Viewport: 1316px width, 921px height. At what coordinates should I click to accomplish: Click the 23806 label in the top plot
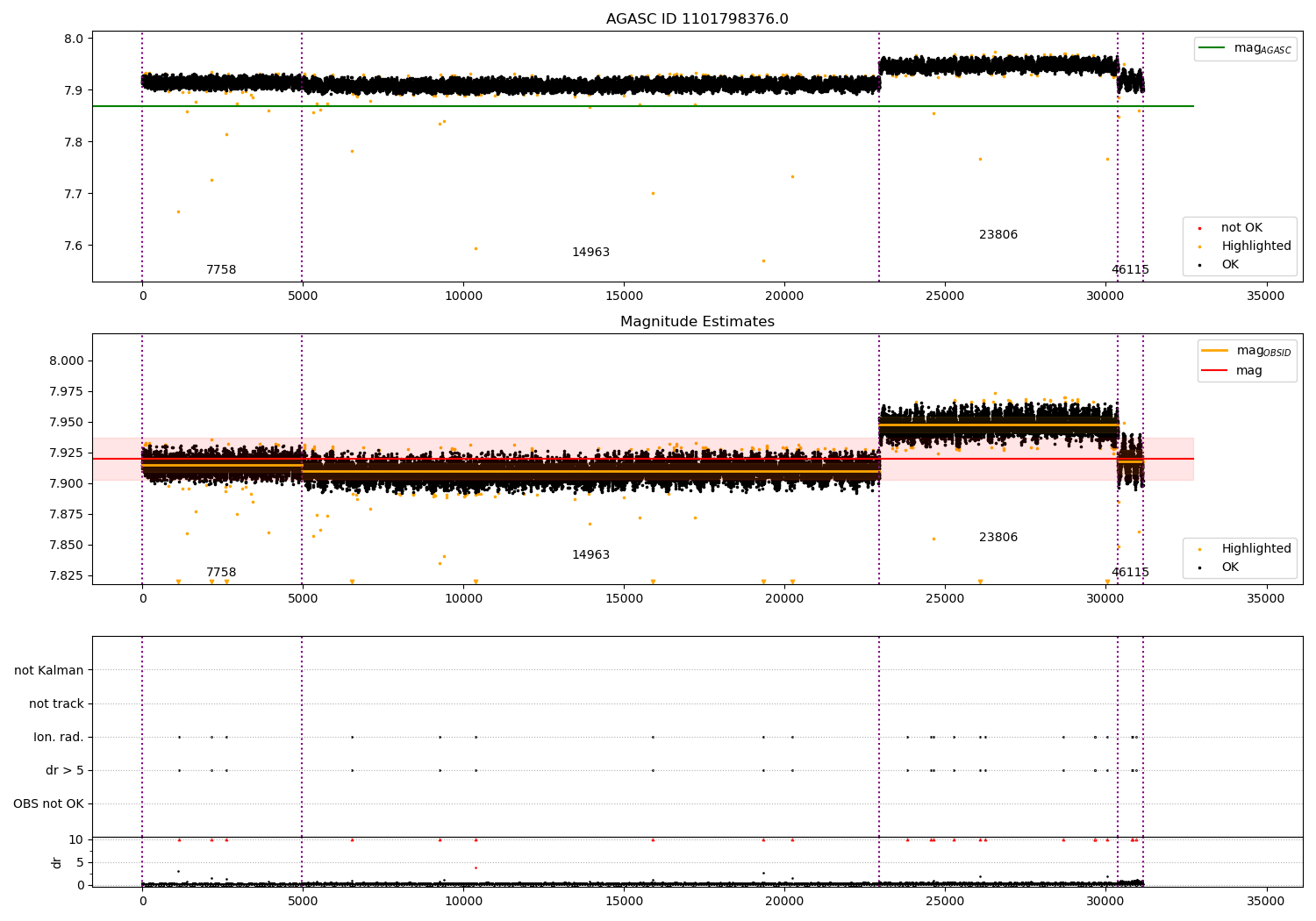(x=998, y=235)
